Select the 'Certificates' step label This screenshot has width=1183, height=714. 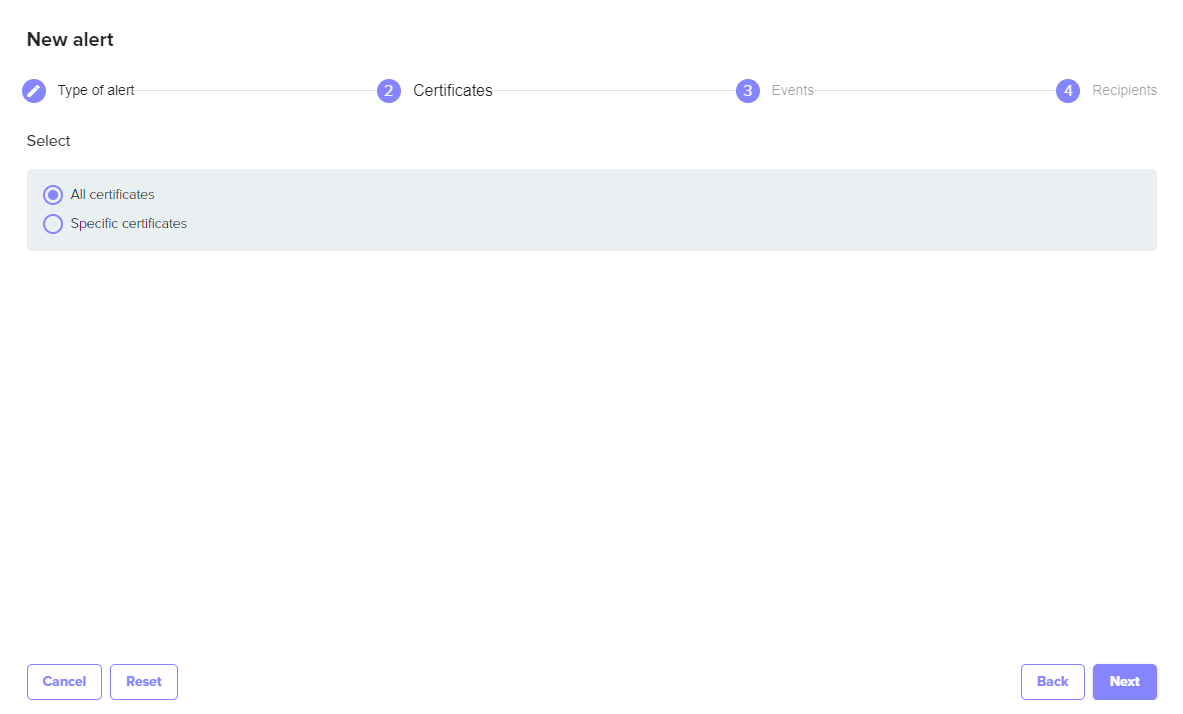[x=453, y=91]
